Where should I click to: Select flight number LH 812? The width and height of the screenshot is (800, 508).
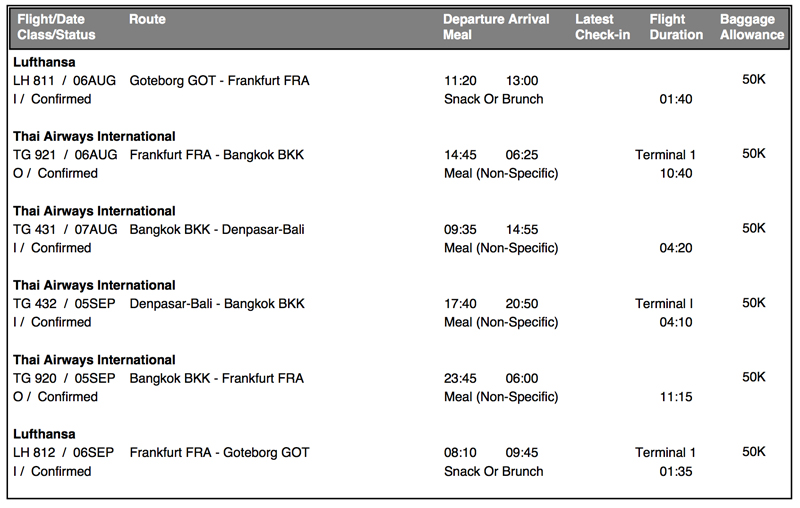[x=34, y=453]
